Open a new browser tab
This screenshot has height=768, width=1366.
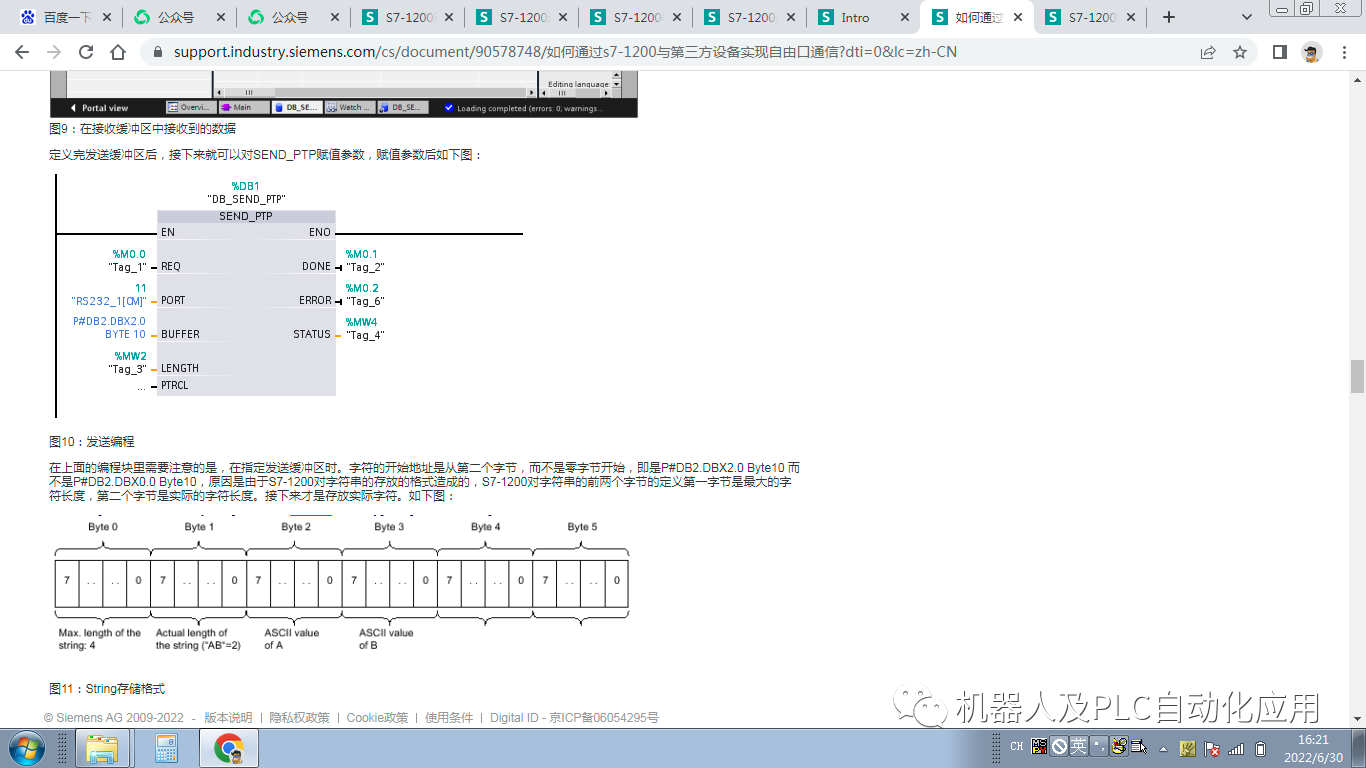1169,17
